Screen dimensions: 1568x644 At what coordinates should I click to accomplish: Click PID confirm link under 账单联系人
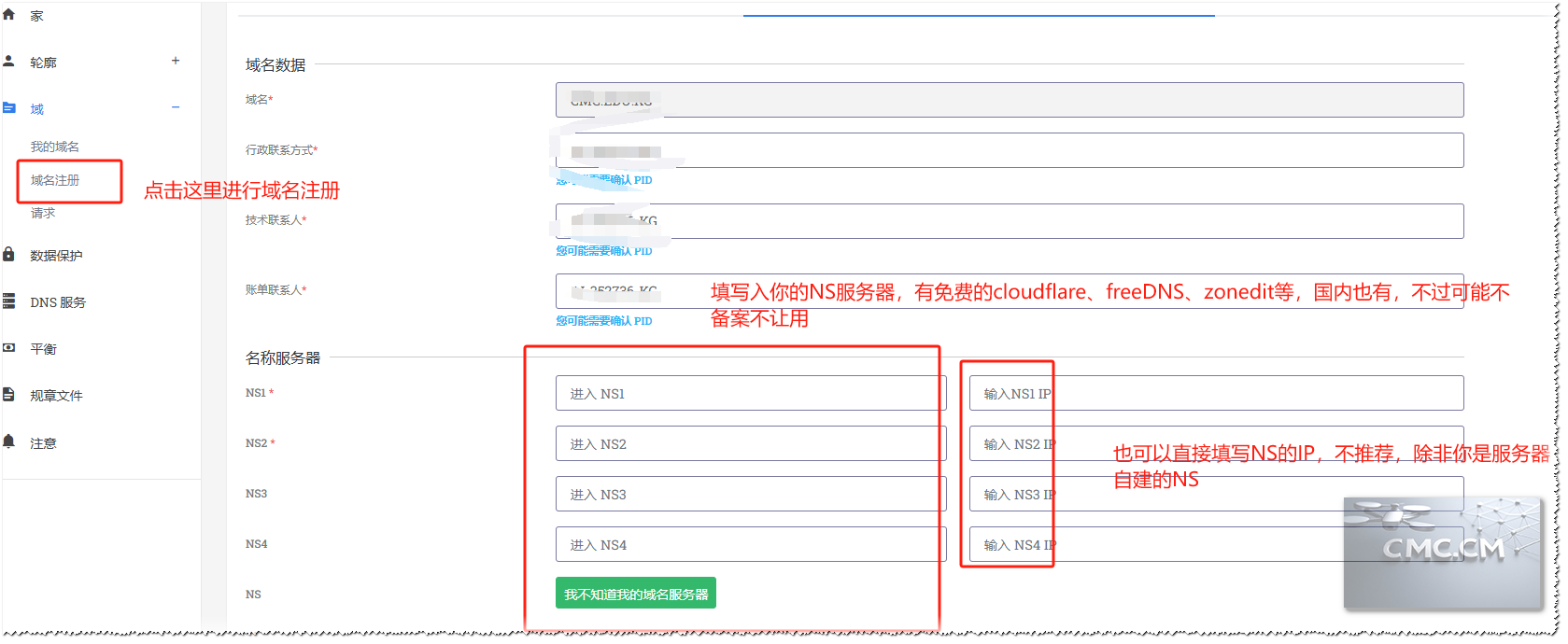pos(604,321)
